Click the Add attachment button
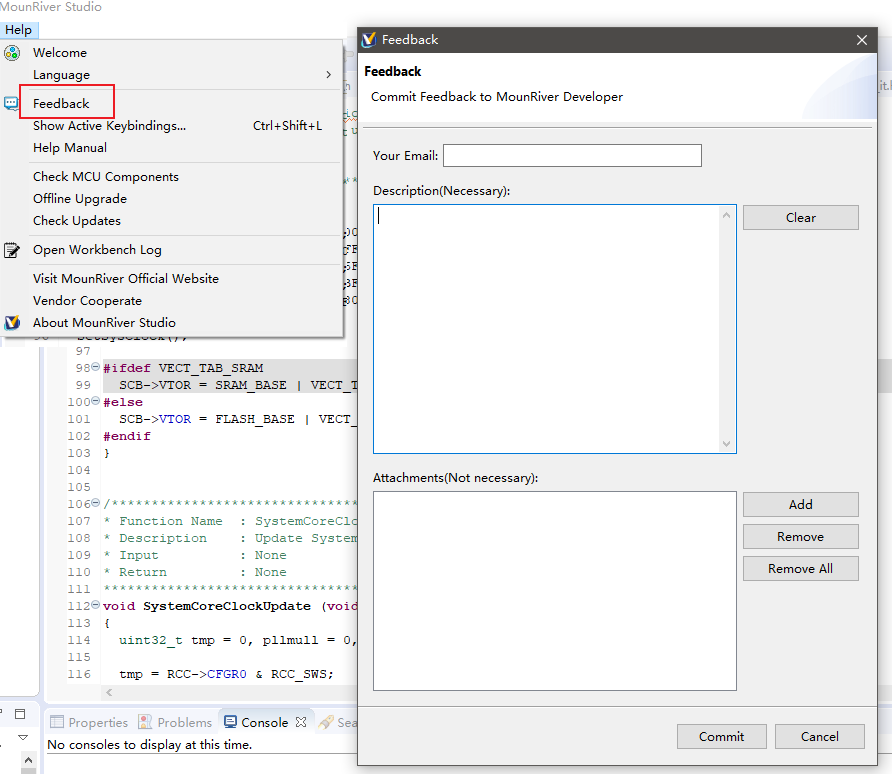The height and width of the screenshot is (774, 892). point(800,505)
